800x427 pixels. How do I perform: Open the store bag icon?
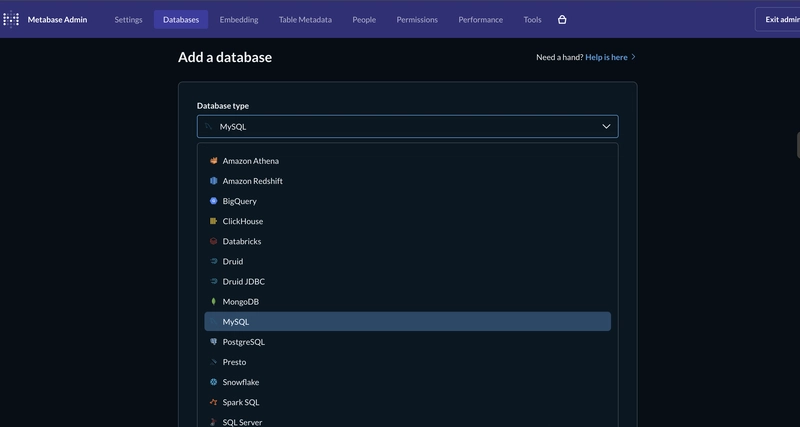pos(562,19)
